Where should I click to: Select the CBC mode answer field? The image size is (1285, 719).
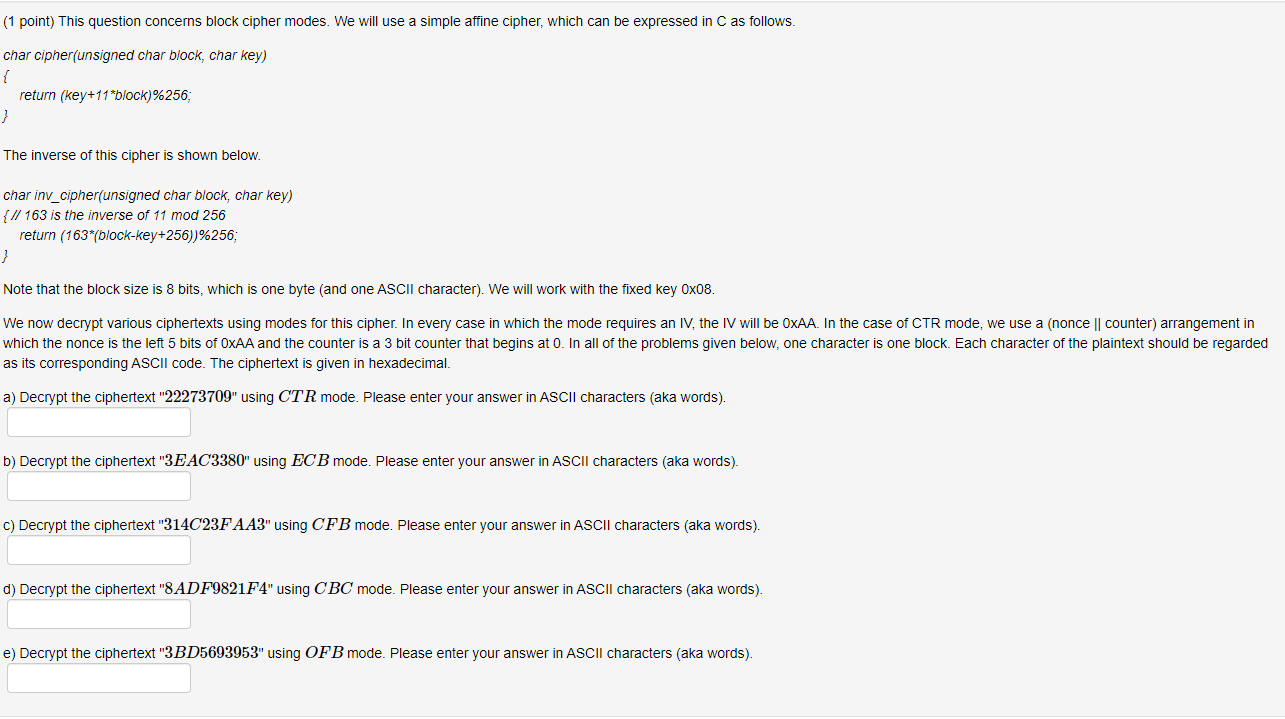[x=98, y=613]
